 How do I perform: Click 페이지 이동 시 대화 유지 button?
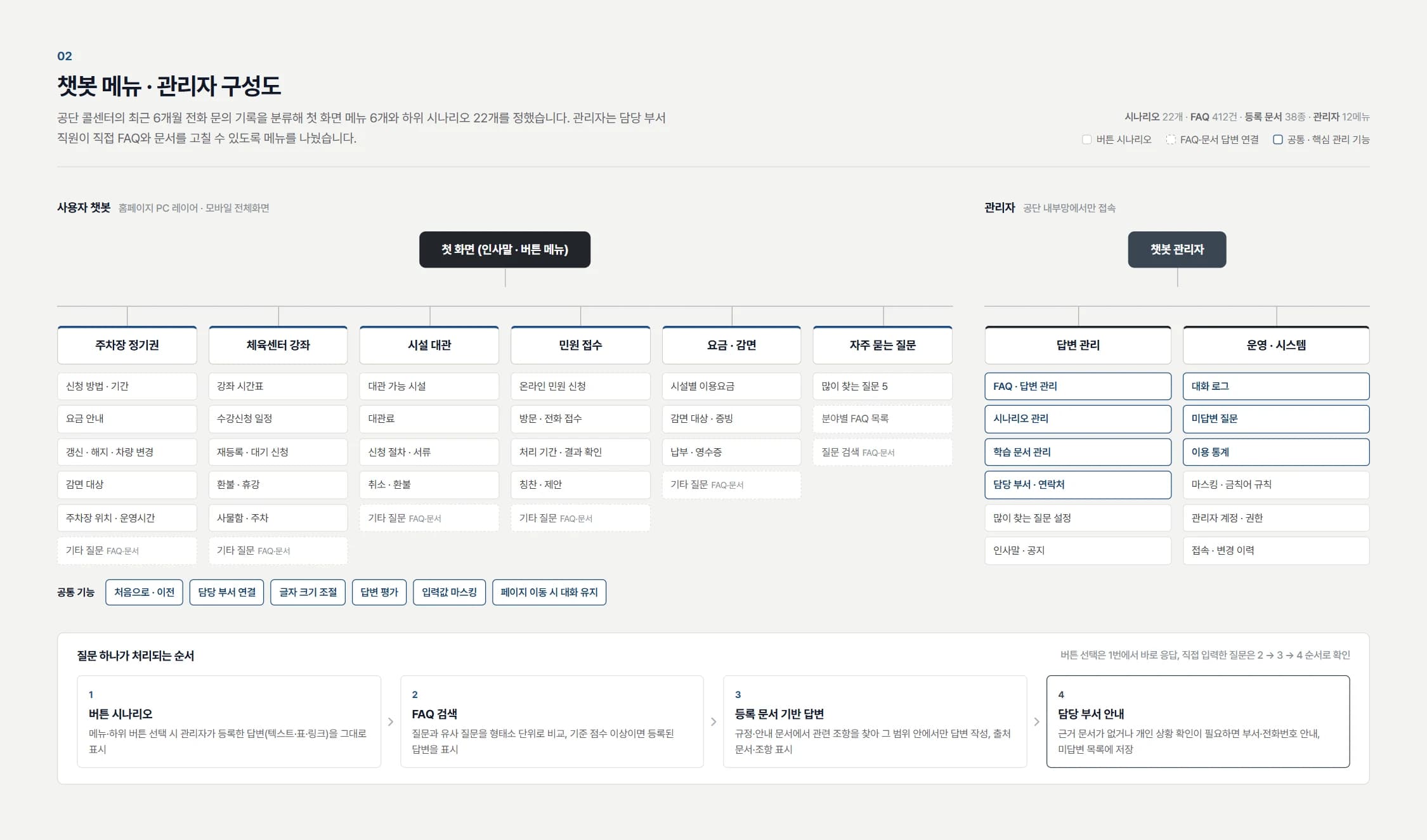coord(549,592)
